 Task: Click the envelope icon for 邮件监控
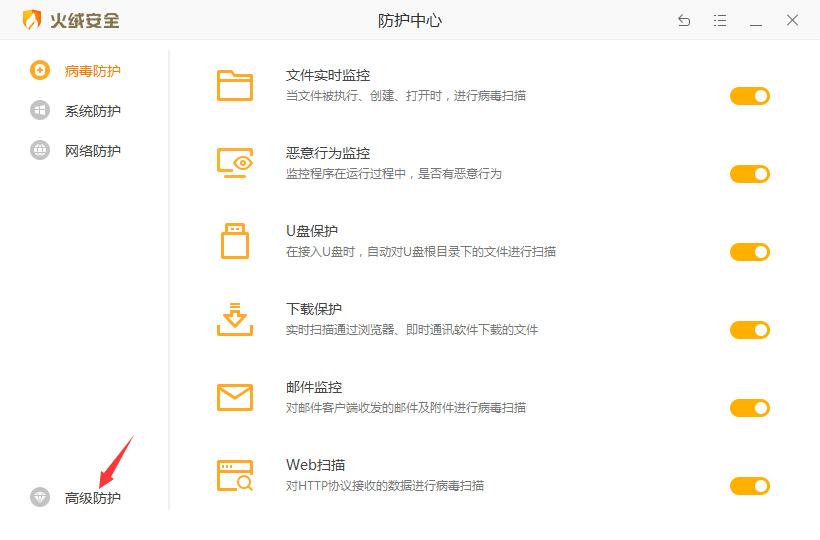tap(235, 397)
